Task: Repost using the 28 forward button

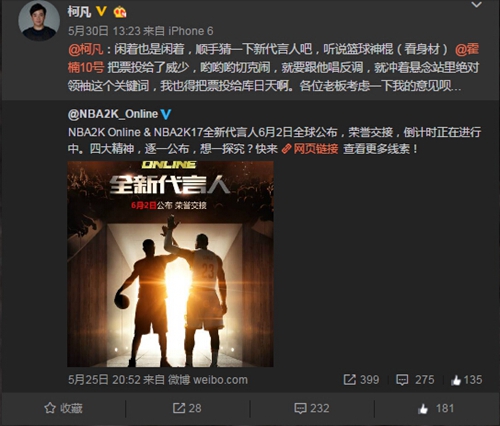Action: 187,408
